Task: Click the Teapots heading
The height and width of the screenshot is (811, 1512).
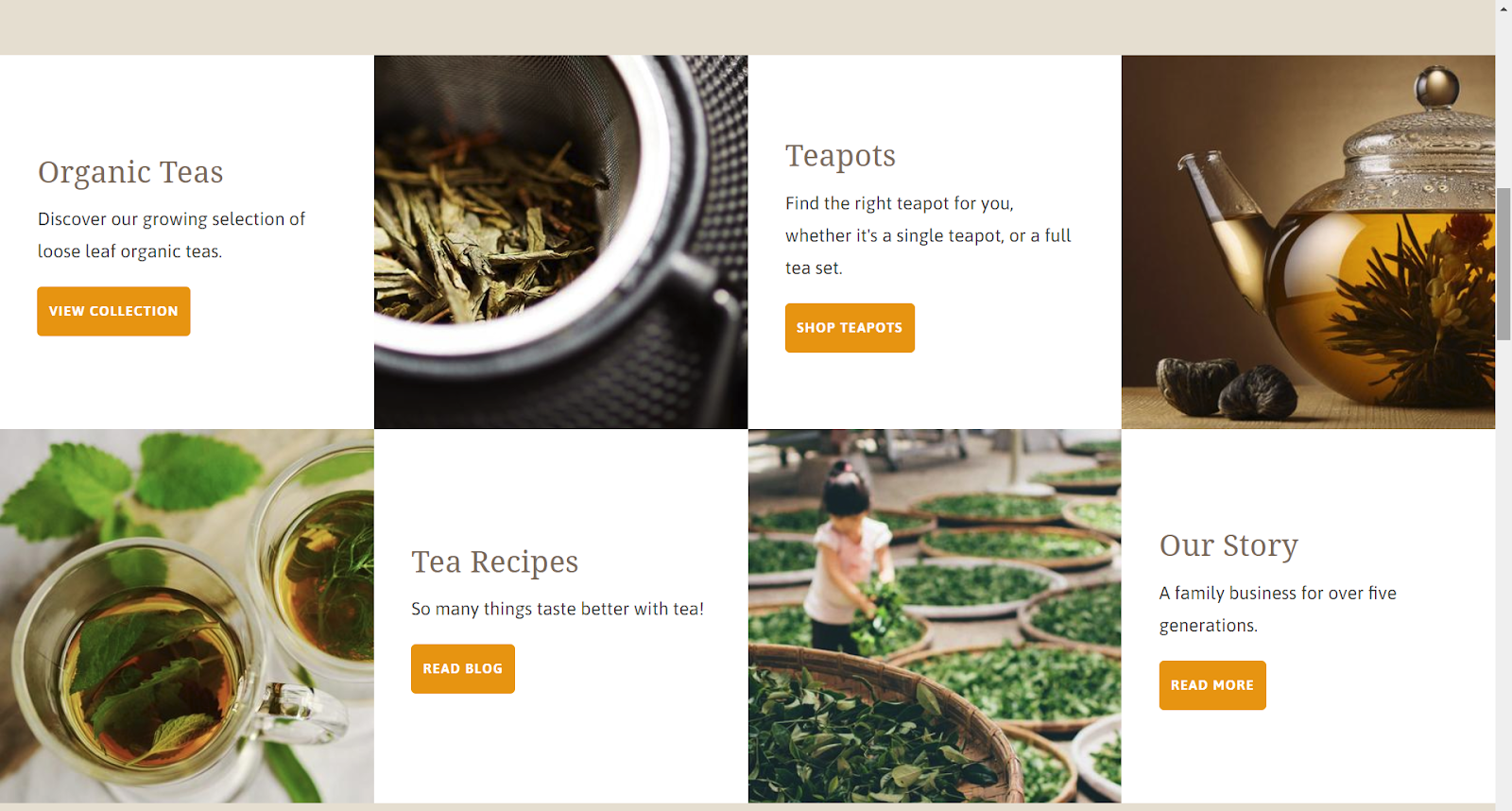Action: (840, 156)
